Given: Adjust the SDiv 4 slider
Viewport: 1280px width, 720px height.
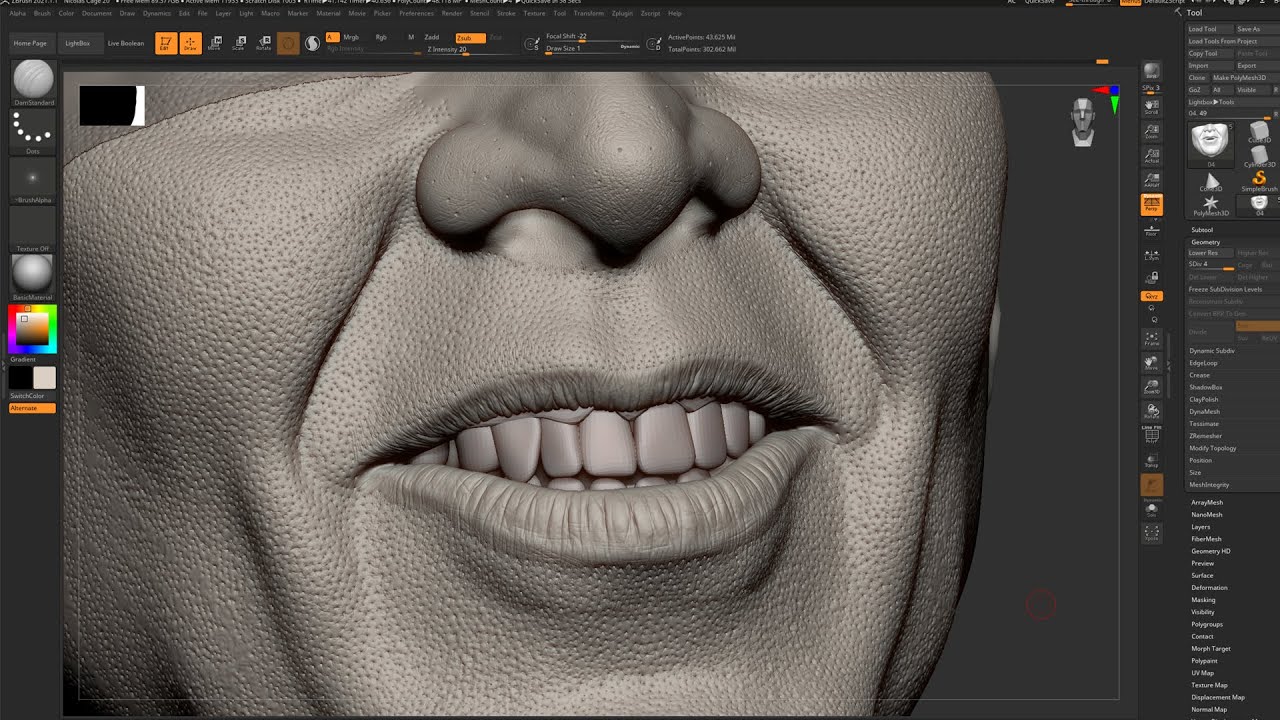Looking at the screenshot, I should (1210, 265).
